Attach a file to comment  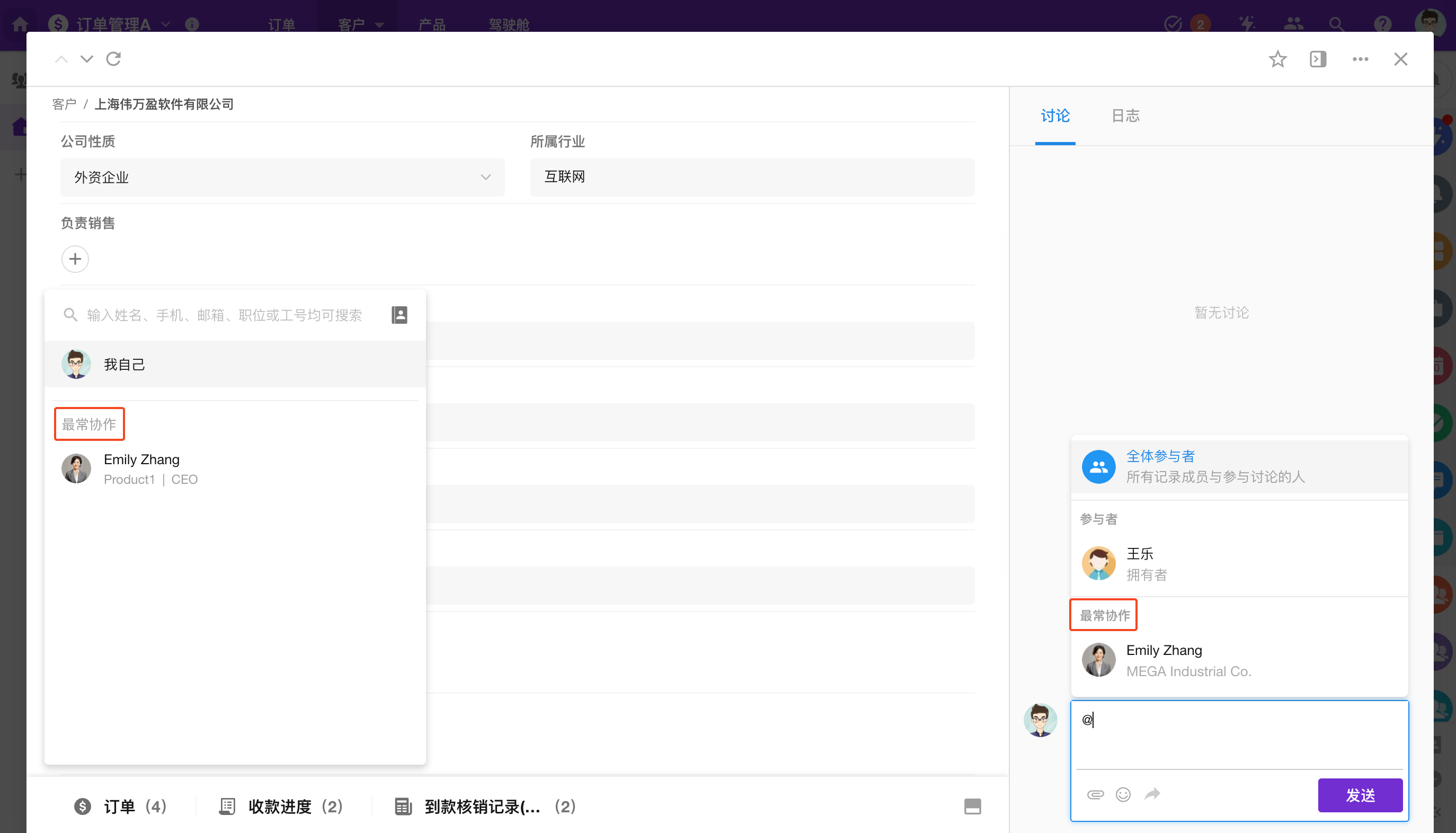(x=1095, y=794)
